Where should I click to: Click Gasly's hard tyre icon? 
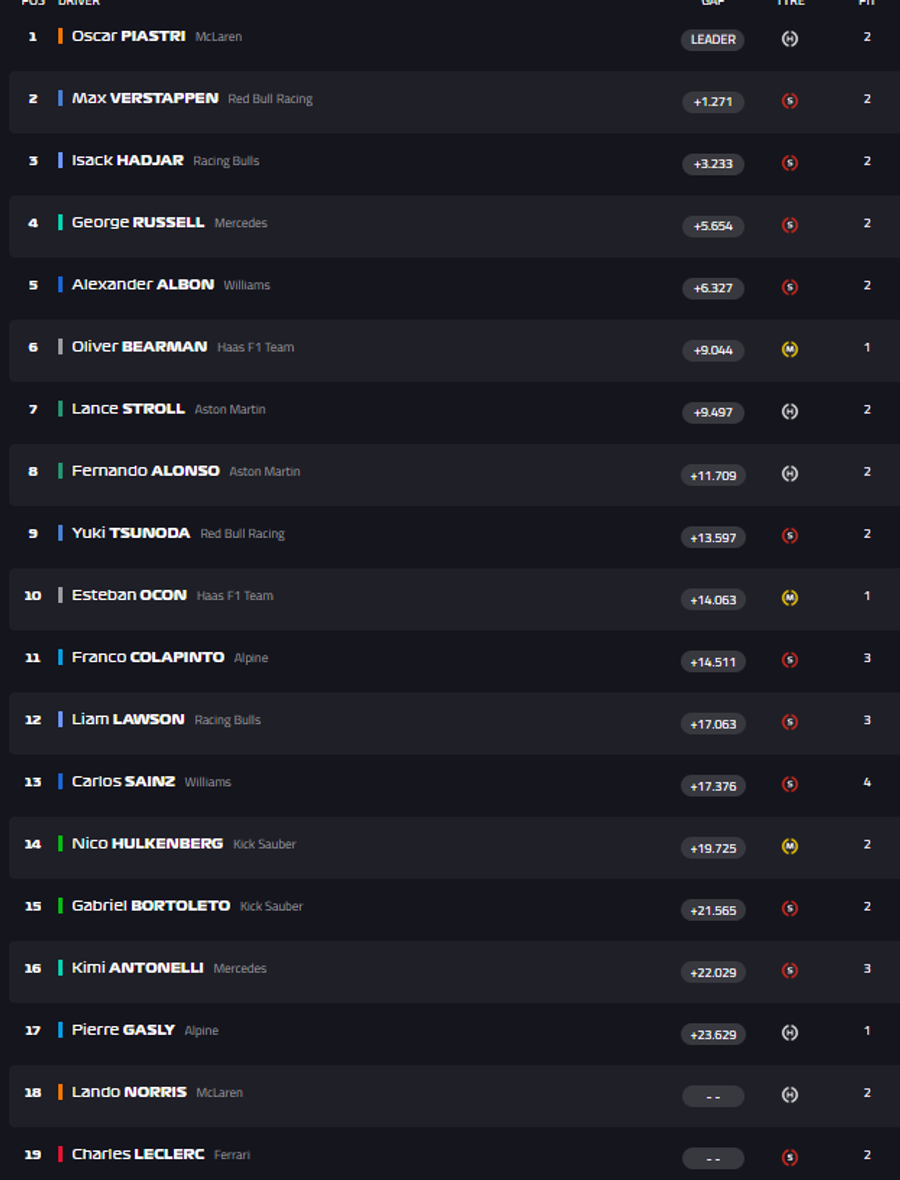pyautogui.click(x=789, y=1033)
